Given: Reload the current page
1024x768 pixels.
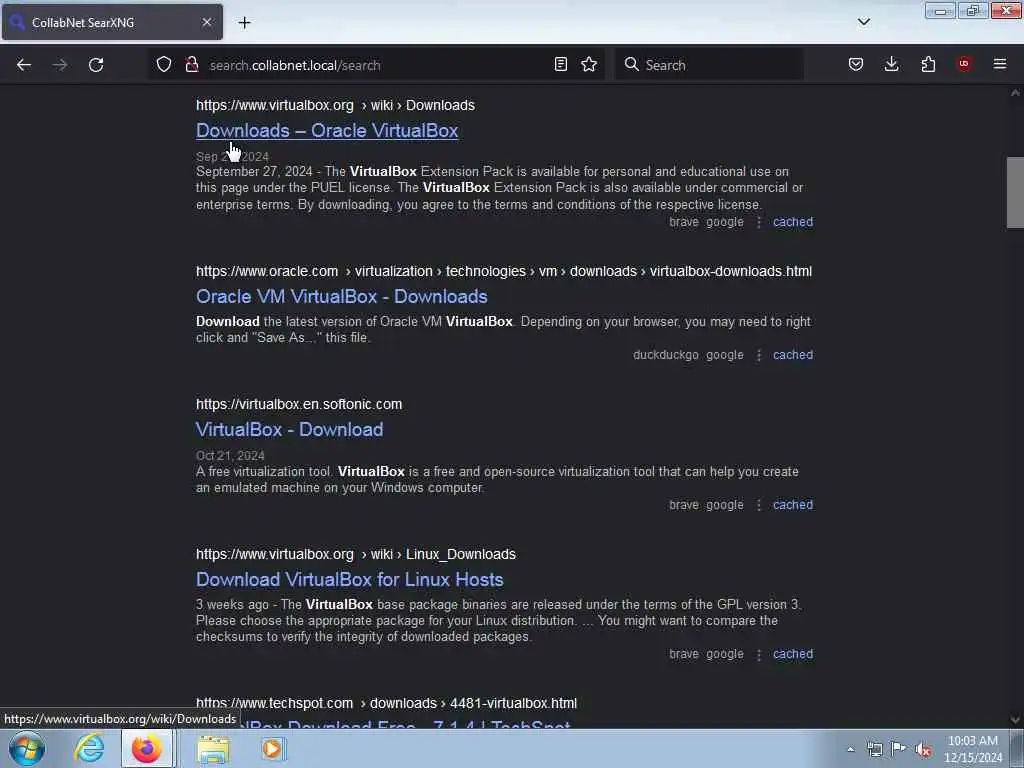Looking at the screenshot, I should click(x=96, y=65).
